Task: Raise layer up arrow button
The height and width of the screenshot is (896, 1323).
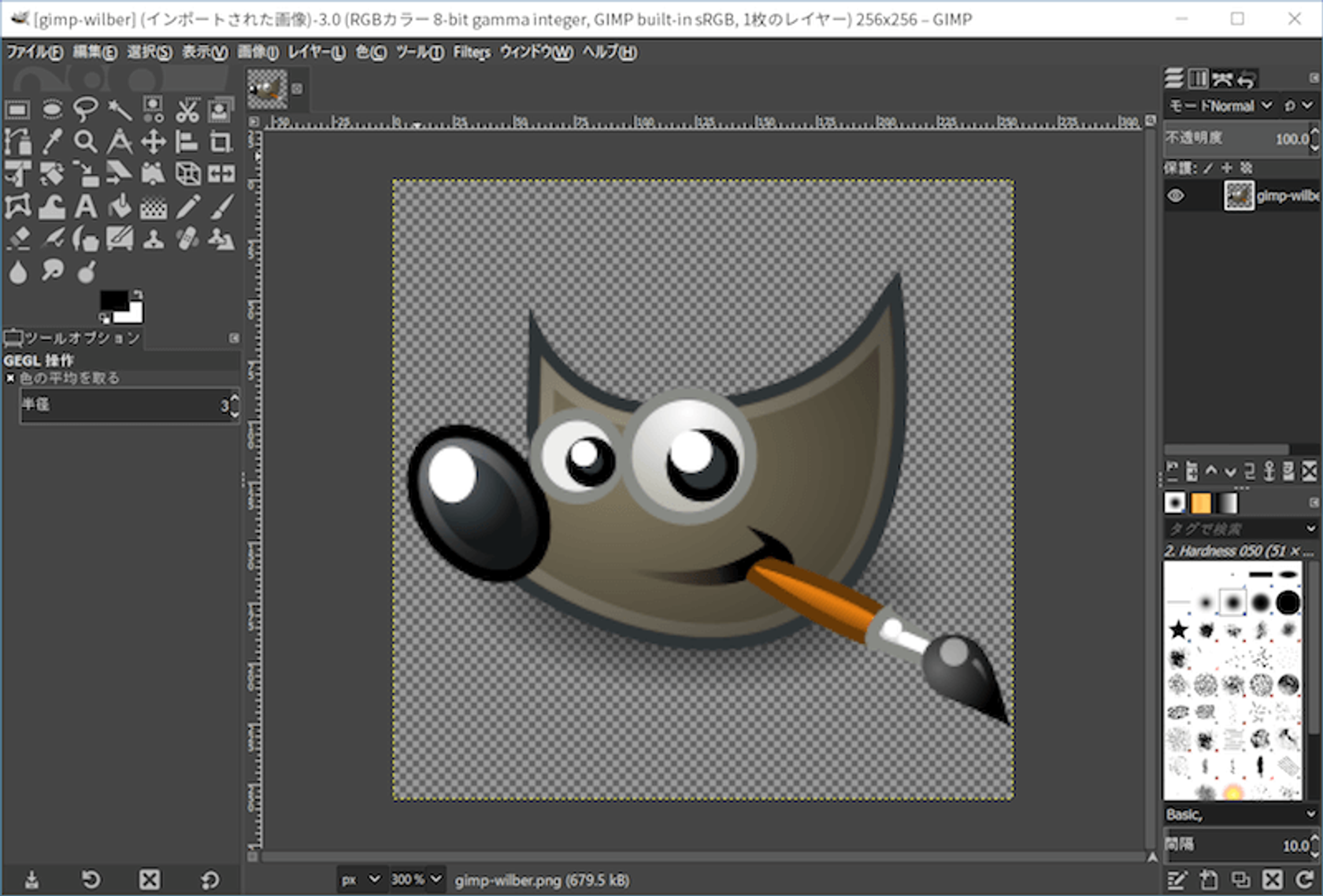Action: coord(1211,471)
